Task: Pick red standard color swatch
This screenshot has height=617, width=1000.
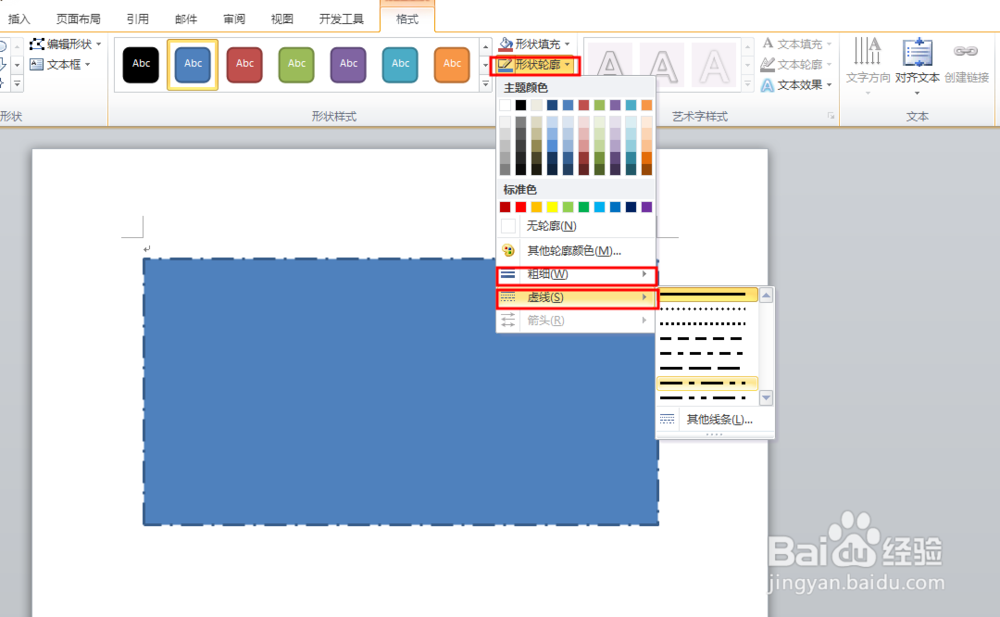Action: click(x=520, y=207)
